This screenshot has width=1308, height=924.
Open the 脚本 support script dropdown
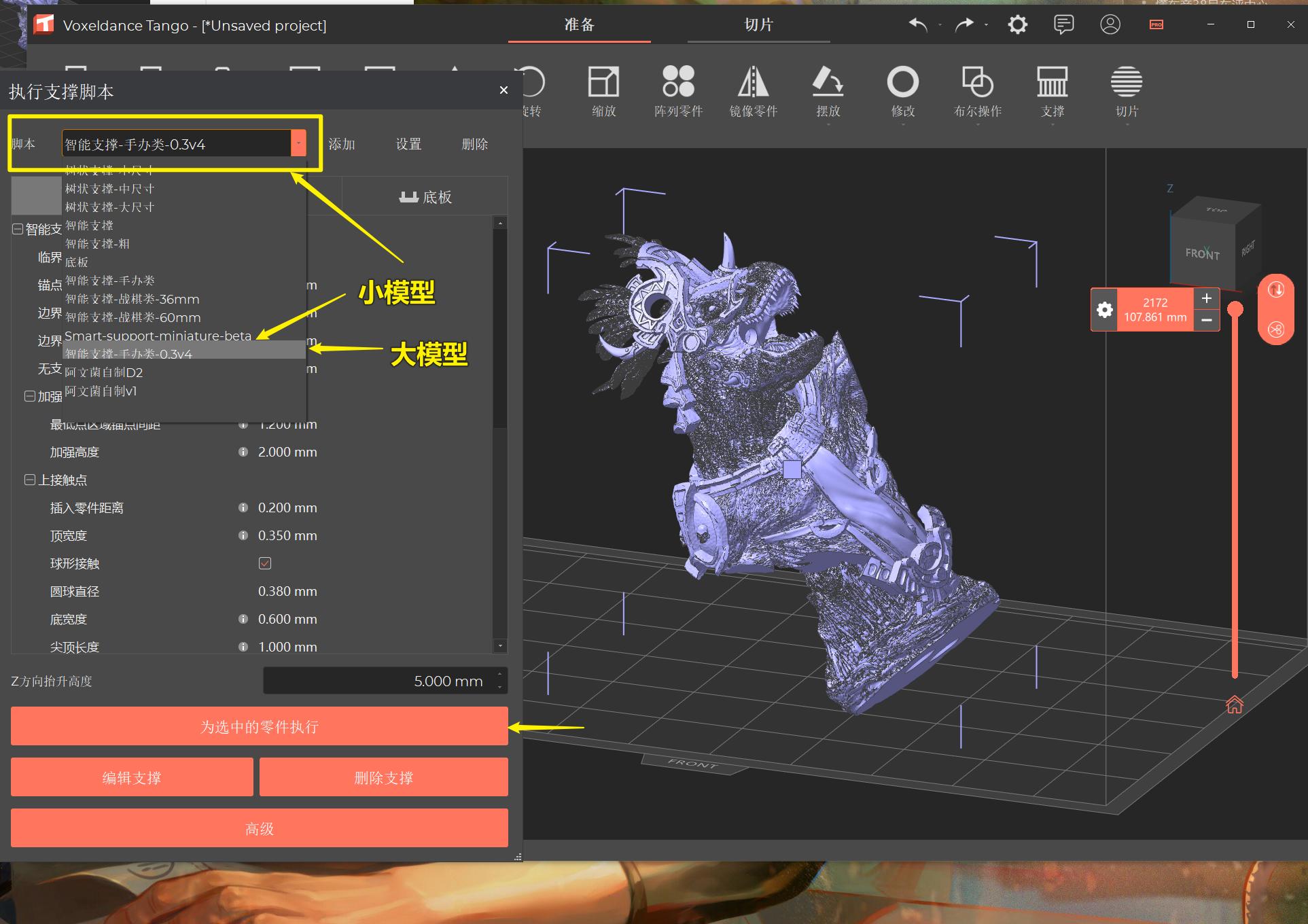pos(298,143)
